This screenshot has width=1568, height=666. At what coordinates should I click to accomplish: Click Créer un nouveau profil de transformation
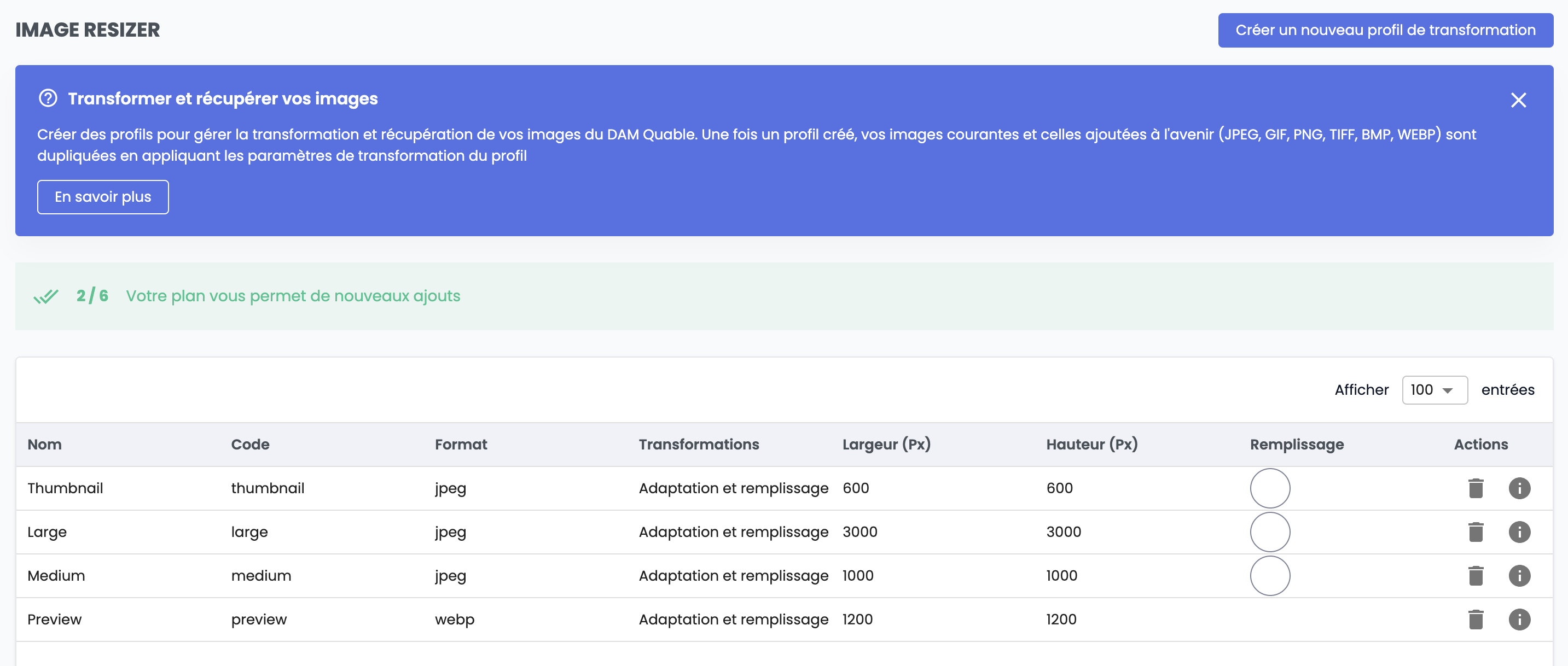point(1385,30)
